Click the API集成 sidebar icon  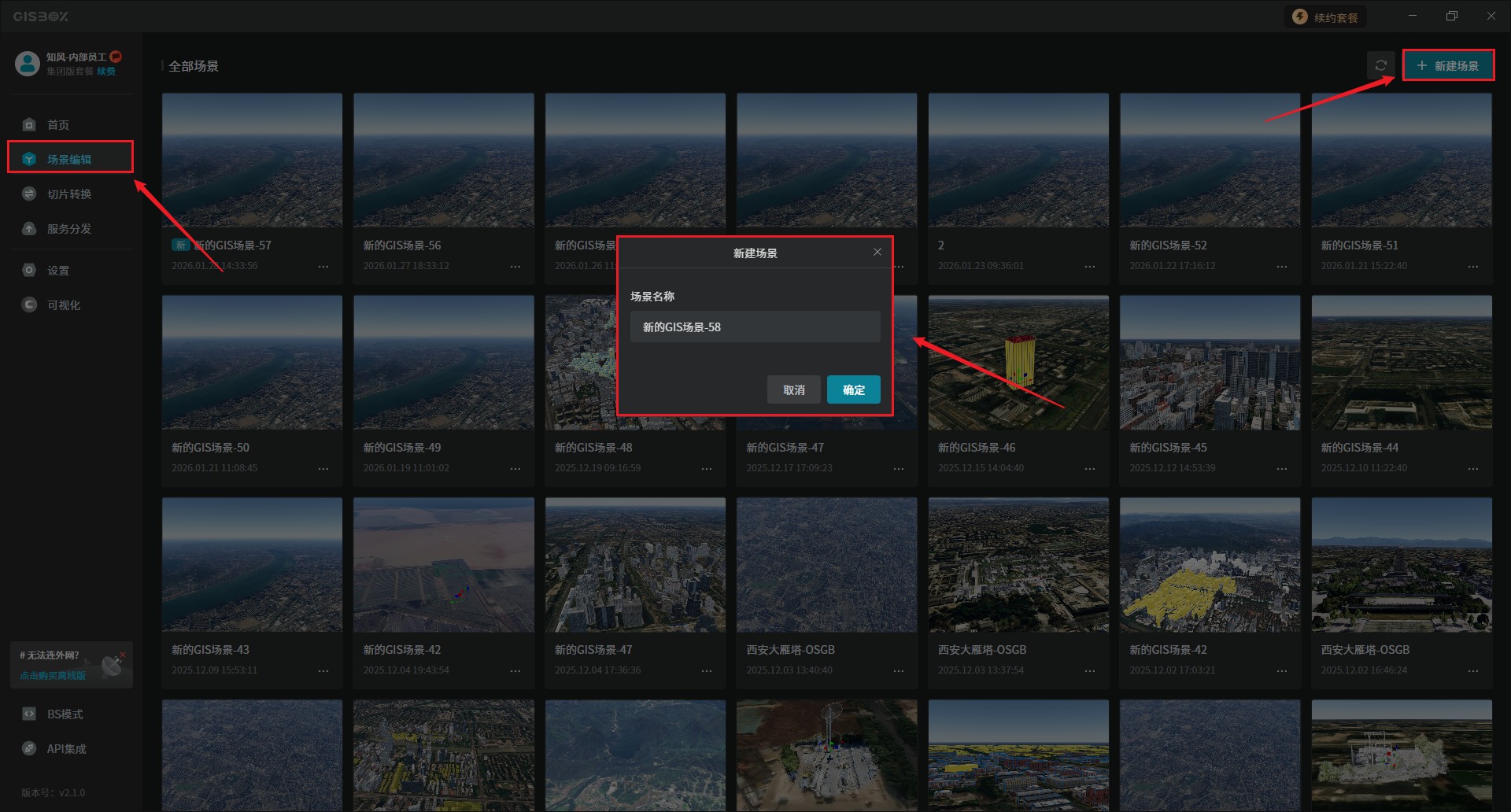[x=29, y=749]
